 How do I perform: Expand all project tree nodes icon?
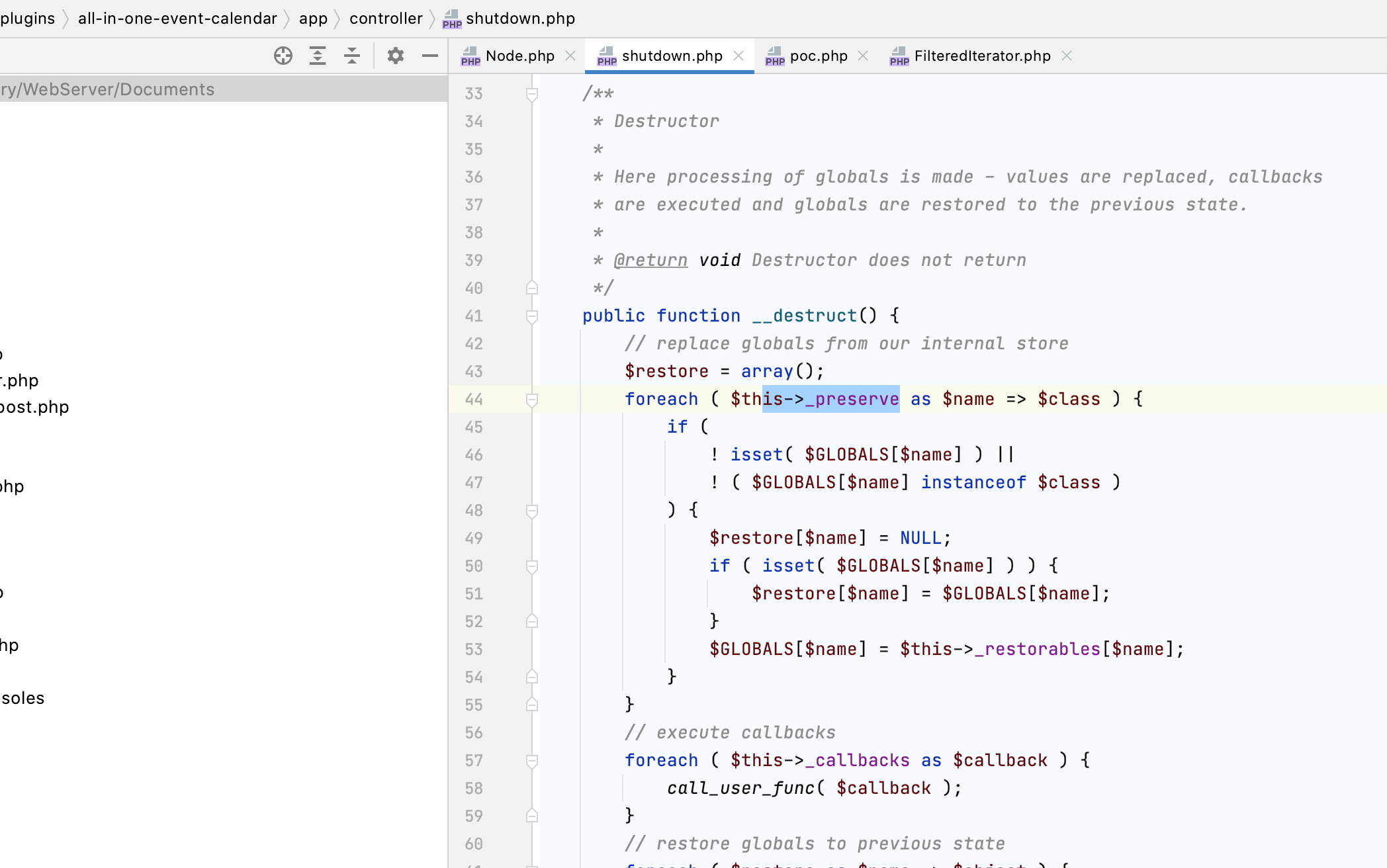pyautogui.click(x=318, y=56)
